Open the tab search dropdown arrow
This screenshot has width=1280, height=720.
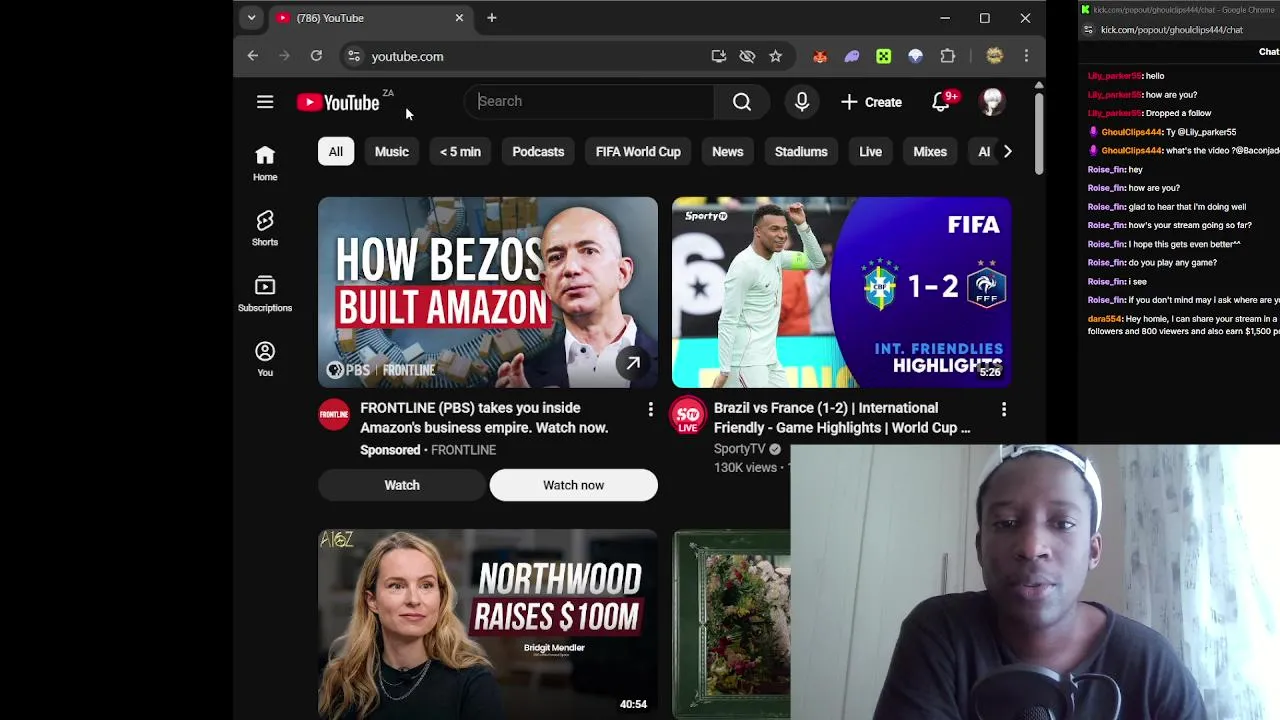coord(252,18)
